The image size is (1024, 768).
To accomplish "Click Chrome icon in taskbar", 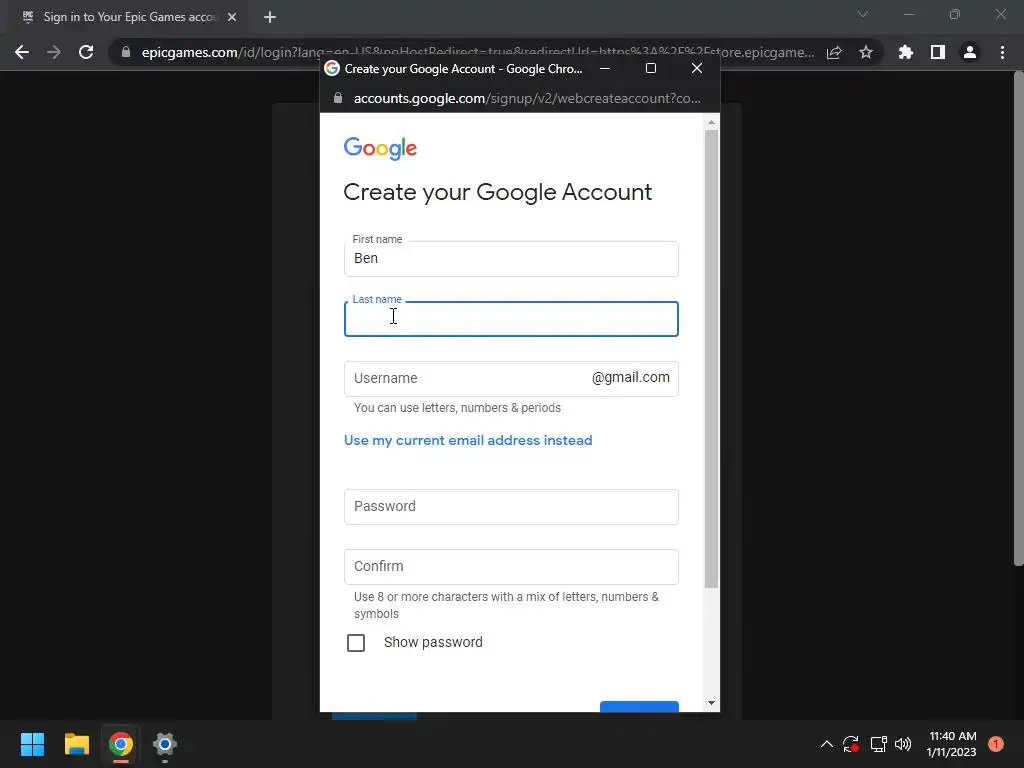I will pos(121,744).
